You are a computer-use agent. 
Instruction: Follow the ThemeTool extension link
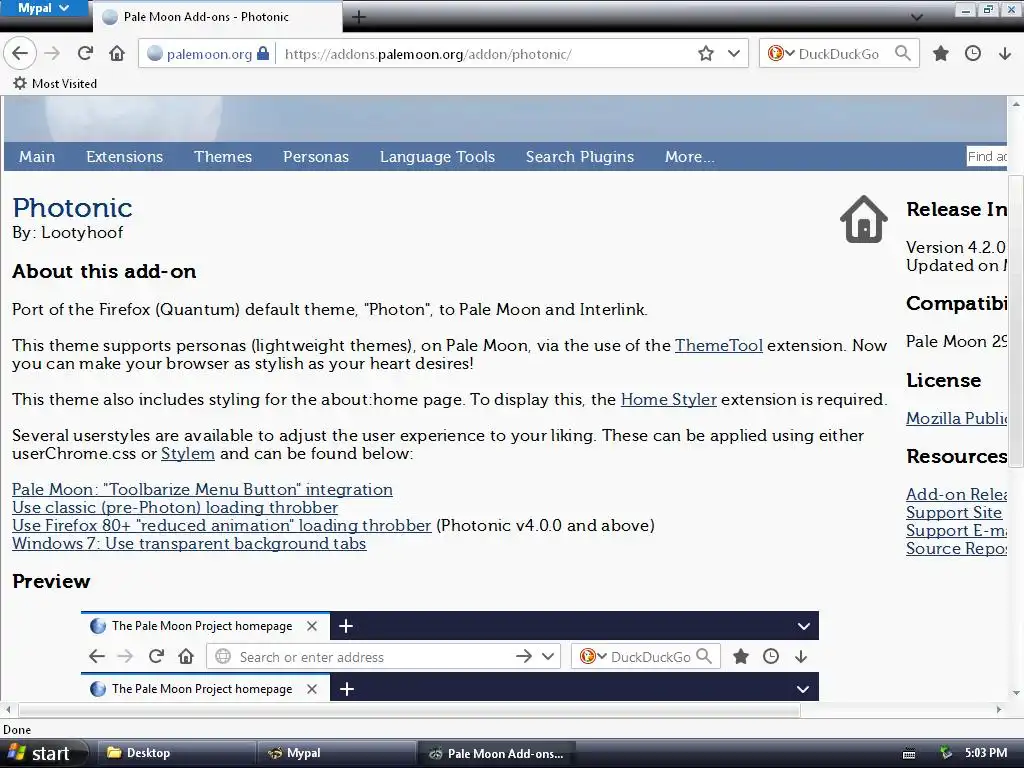coord(718,345)
